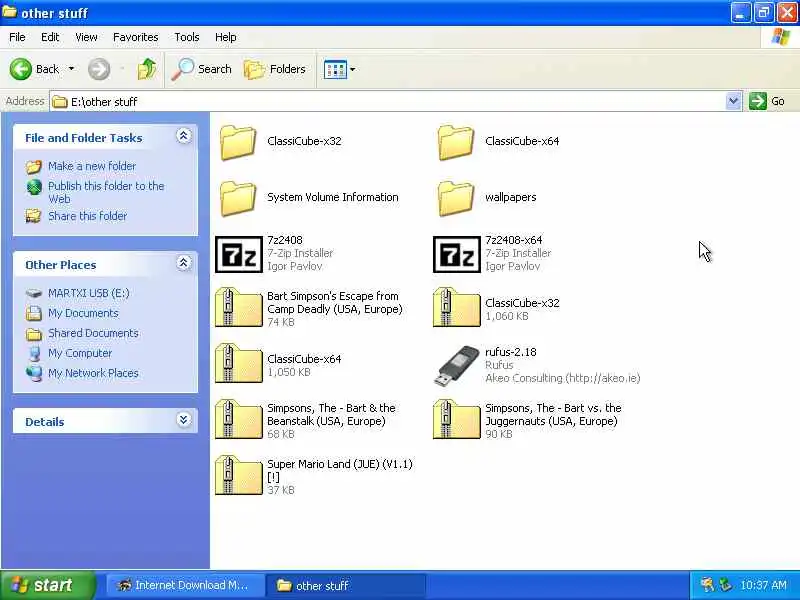Open the Edit menu
800x600 pixels.
[x=50, y=37]
